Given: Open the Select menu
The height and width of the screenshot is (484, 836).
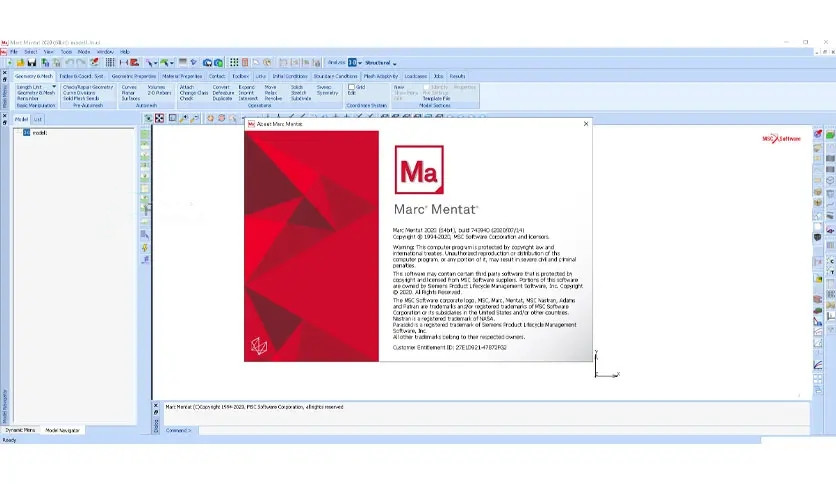Looking at the screenshot, I should click(x=30, y=52).
